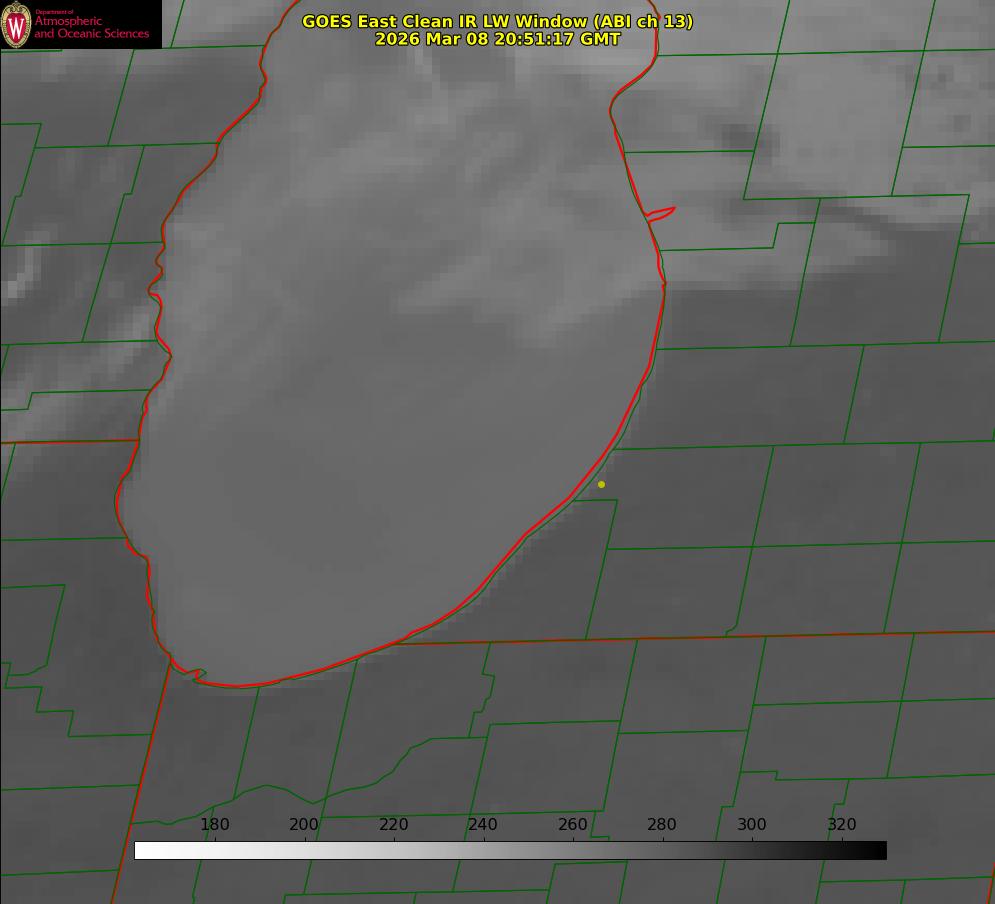Click the 2026 Mar 08 timestamp text
The width and height of the screenshot is (995, 904).
497,39
